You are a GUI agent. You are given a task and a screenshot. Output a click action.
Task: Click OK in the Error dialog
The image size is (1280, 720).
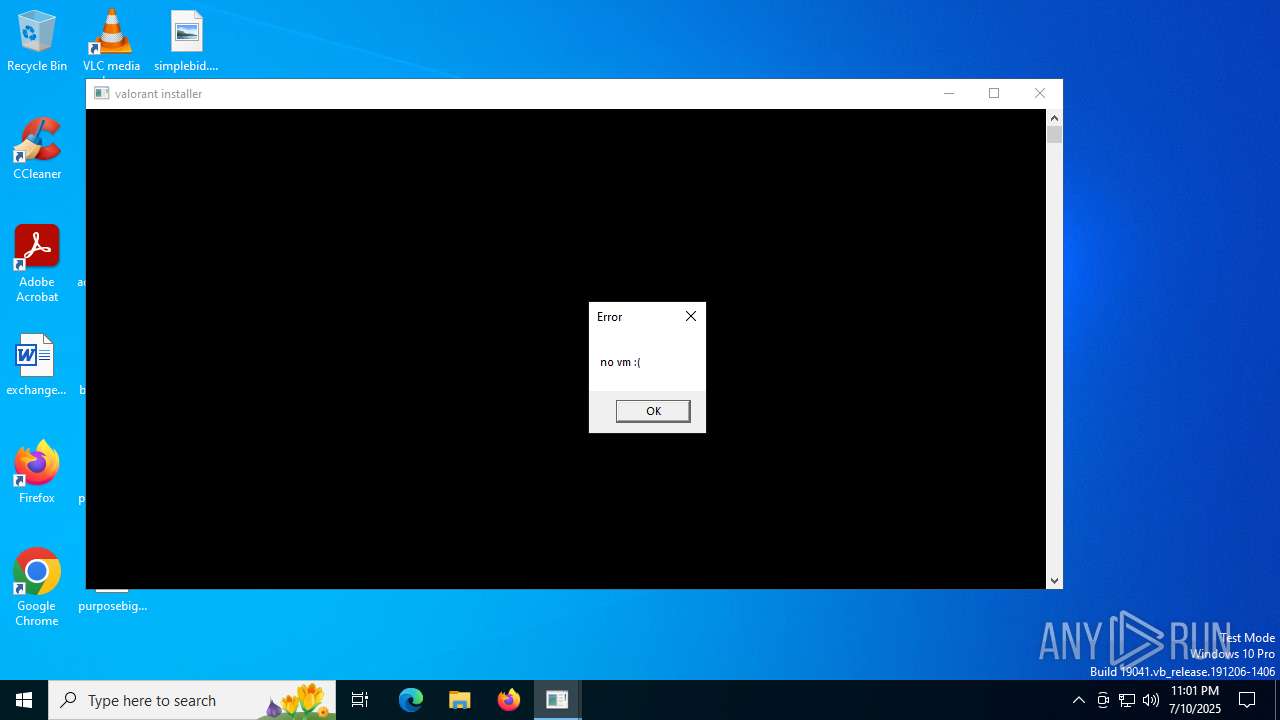[x=653, y=411]
